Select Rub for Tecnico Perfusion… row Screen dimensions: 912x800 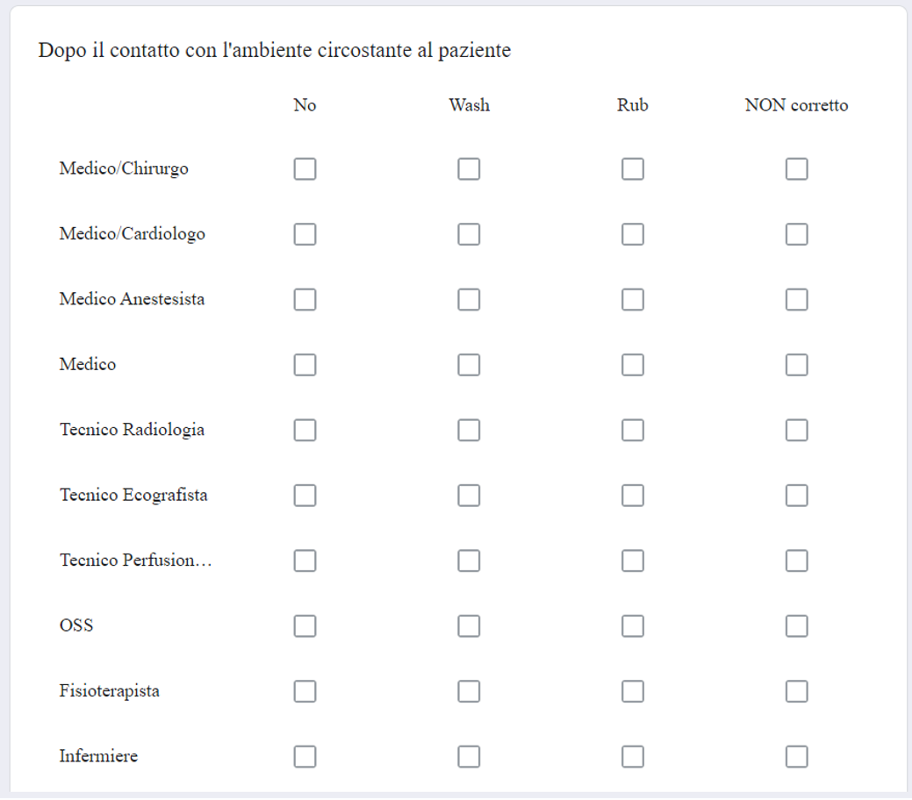(x=633, y=561)
